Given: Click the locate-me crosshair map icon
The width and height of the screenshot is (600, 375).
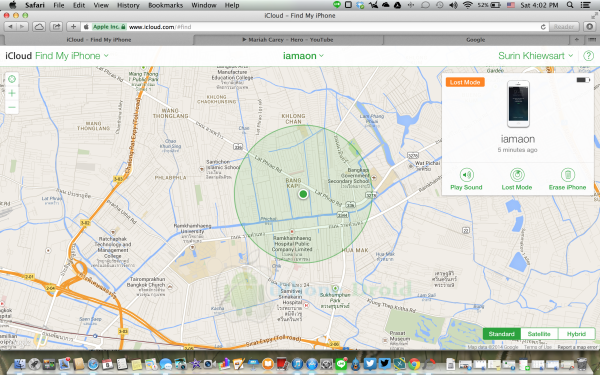Looking at the screenshot, I should (x=12, y=79).
